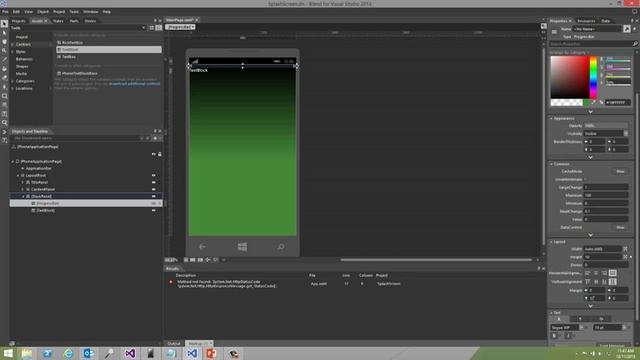Click search icon on phone preview

coord(281,247)
